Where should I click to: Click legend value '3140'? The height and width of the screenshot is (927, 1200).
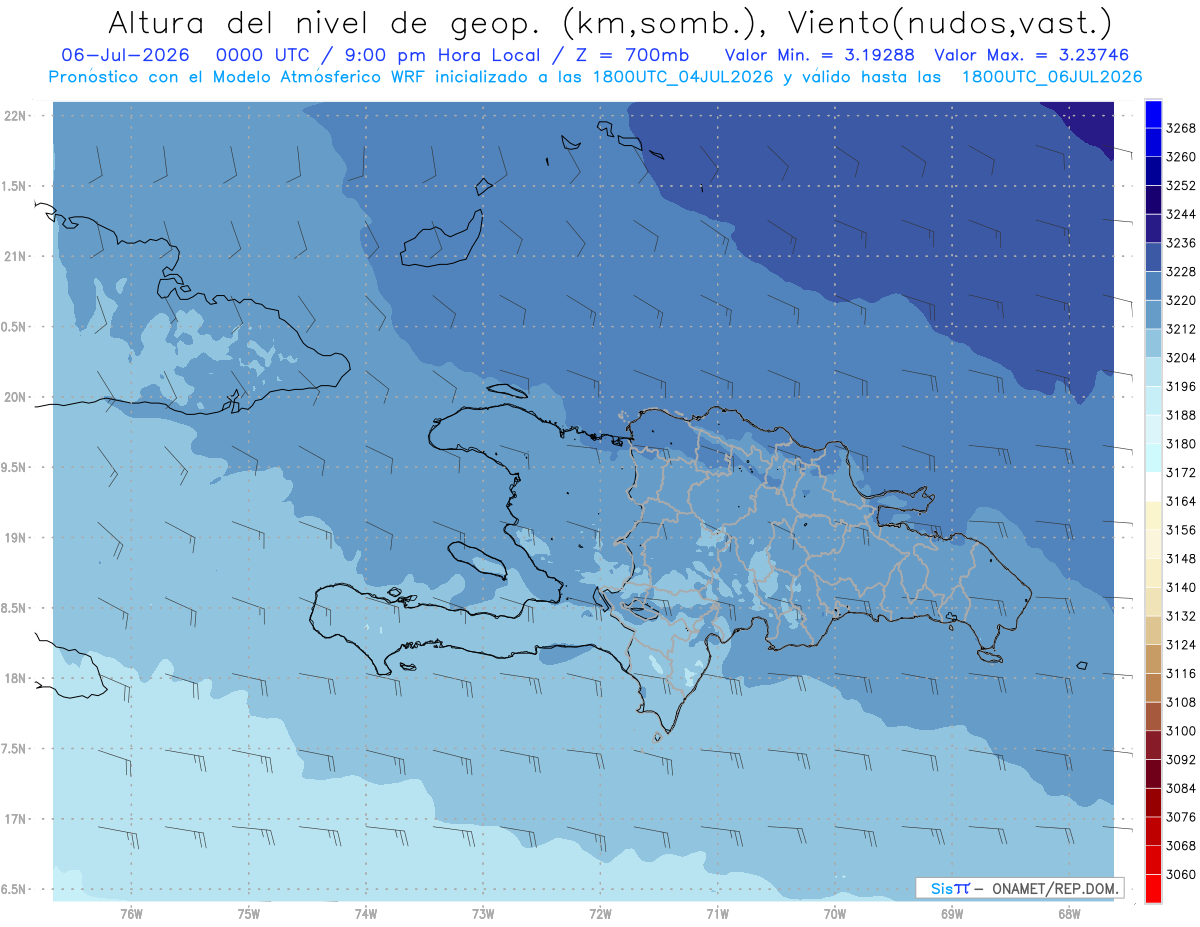(1181, 587)
